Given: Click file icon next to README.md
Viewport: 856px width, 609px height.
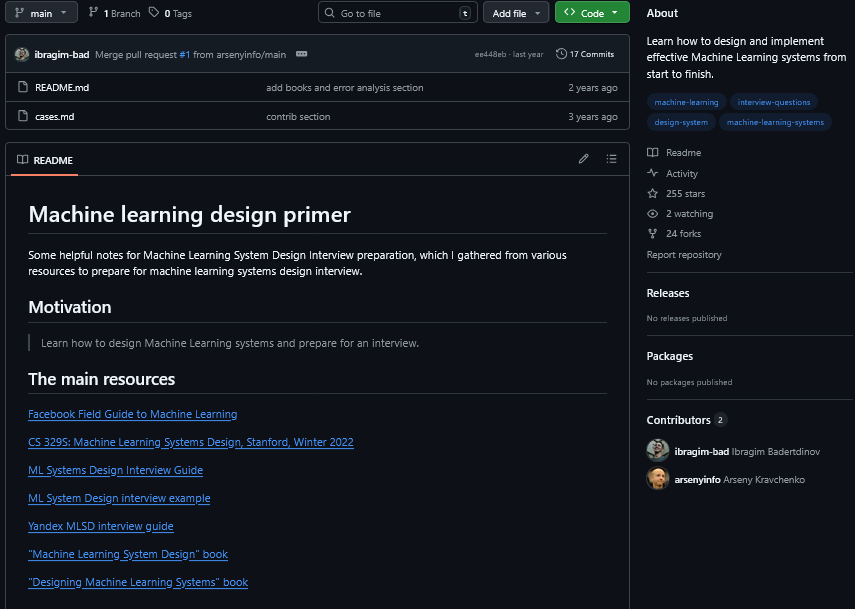Looking at the screenshot, I should 23,87.
